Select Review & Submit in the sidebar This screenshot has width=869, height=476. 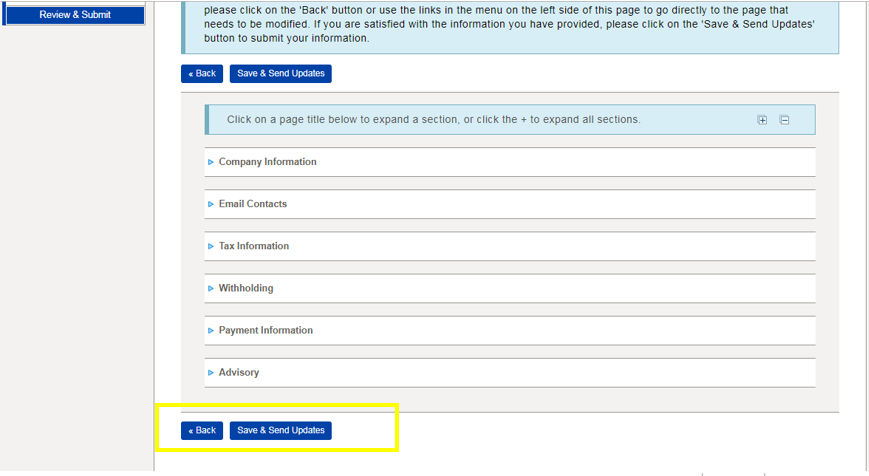(75, 15)
